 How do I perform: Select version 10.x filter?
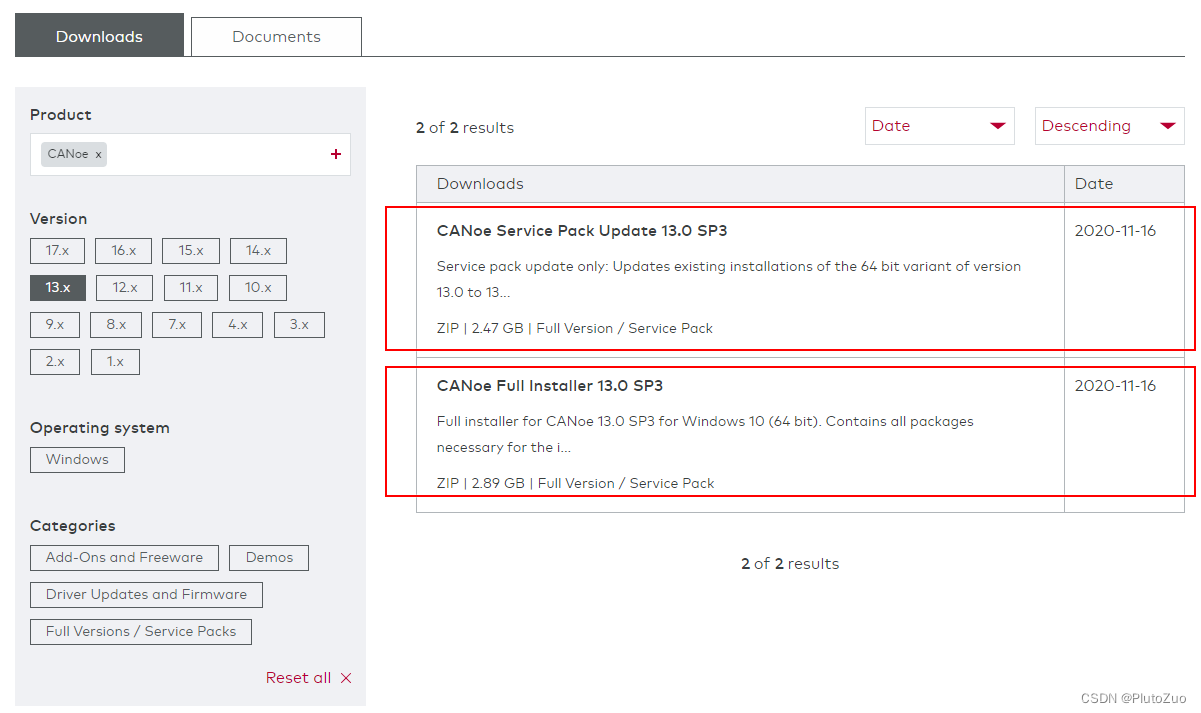pos(258,288)
